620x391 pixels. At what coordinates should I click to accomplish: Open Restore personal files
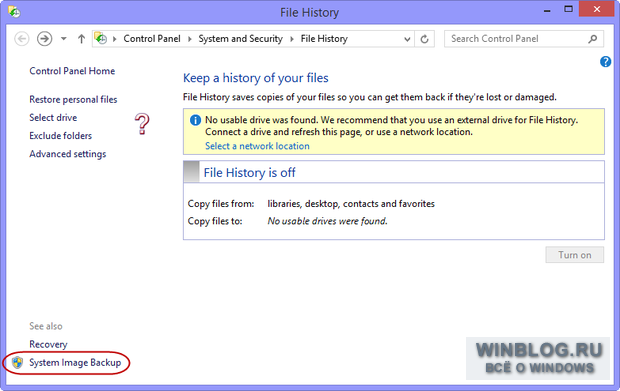pyautogui.click(x=73, y=100)
